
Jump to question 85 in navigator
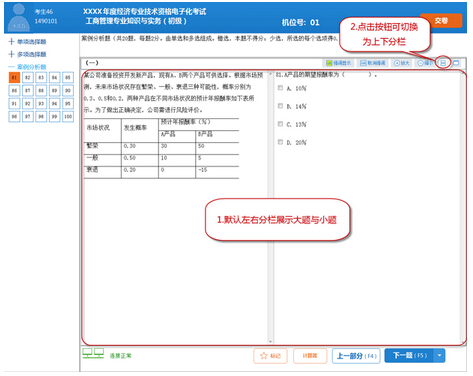pos(68,77)
